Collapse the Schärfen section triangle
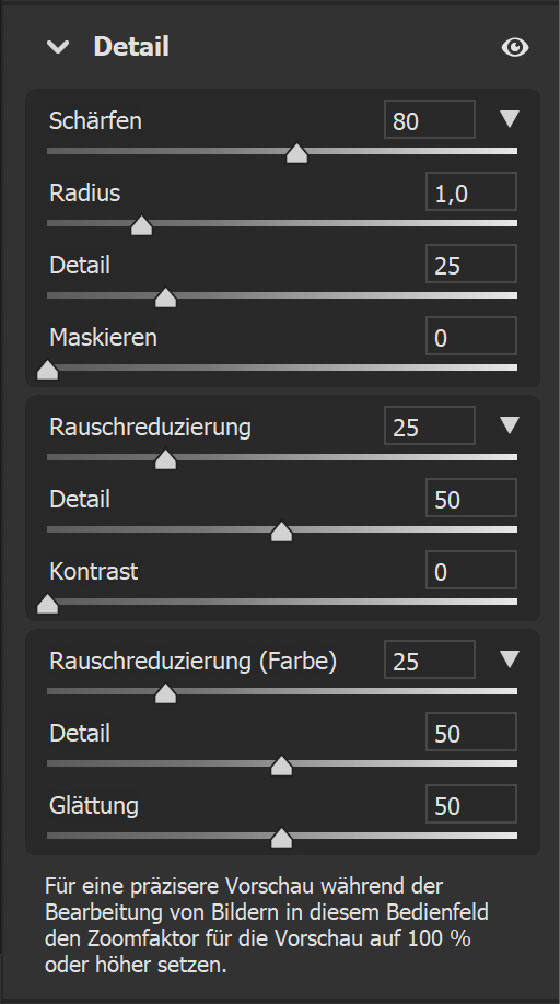560x1004 pixels. pos(509,118)
